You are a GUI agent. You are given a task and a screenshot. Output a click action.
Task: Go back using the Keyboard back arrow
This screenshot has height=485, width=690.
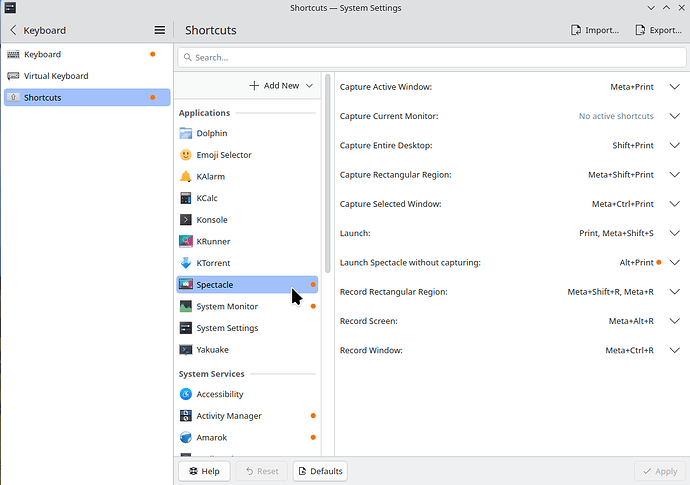12,30
